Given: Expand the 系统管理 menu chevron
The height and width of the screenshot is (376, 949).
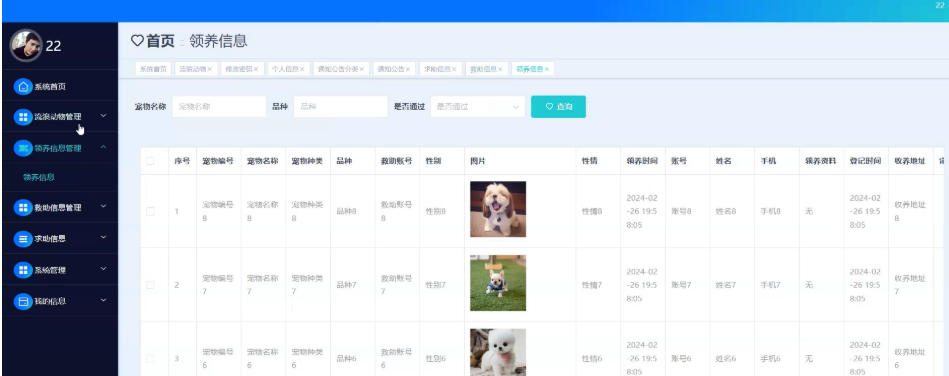Looking at the screenshot, I should [x=103, y=269].
